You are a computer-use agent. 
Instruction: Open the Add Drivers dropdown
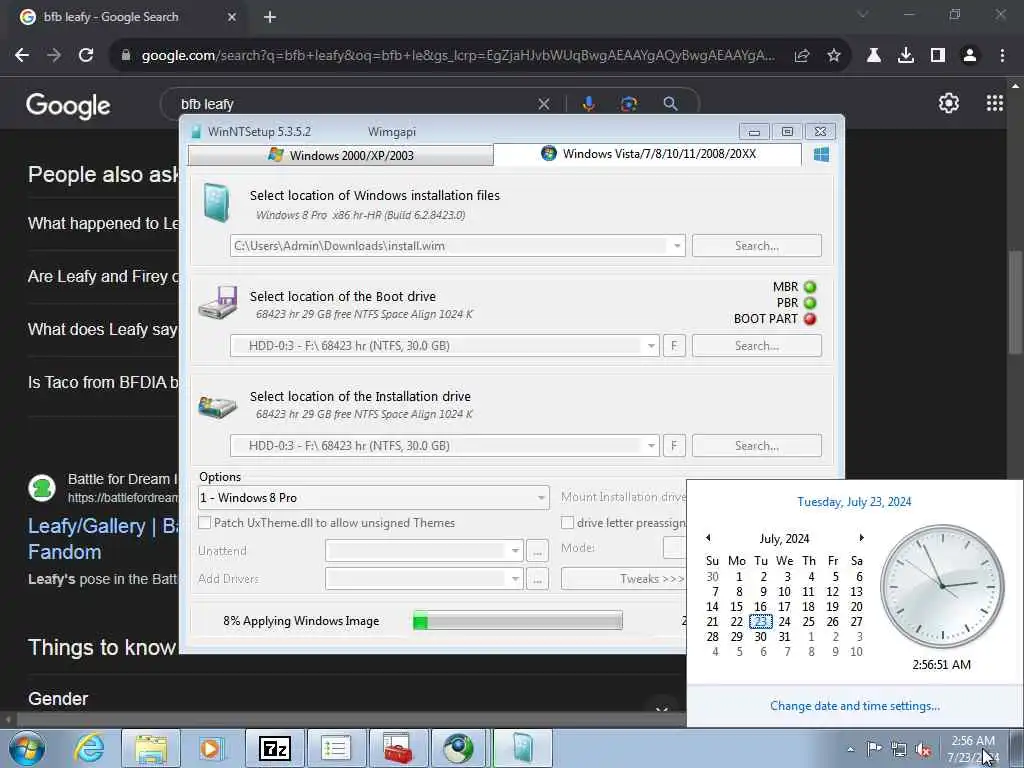pos(424,579)
